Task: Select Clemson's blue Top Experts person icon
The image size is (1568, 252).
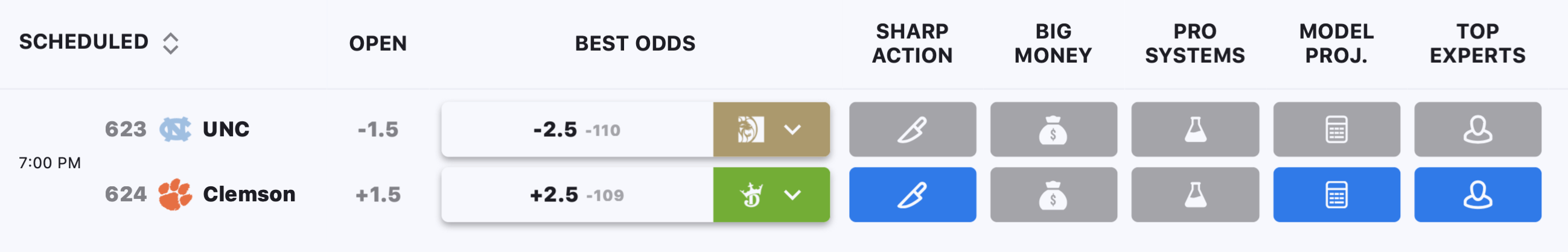Action: (1478, 195)
